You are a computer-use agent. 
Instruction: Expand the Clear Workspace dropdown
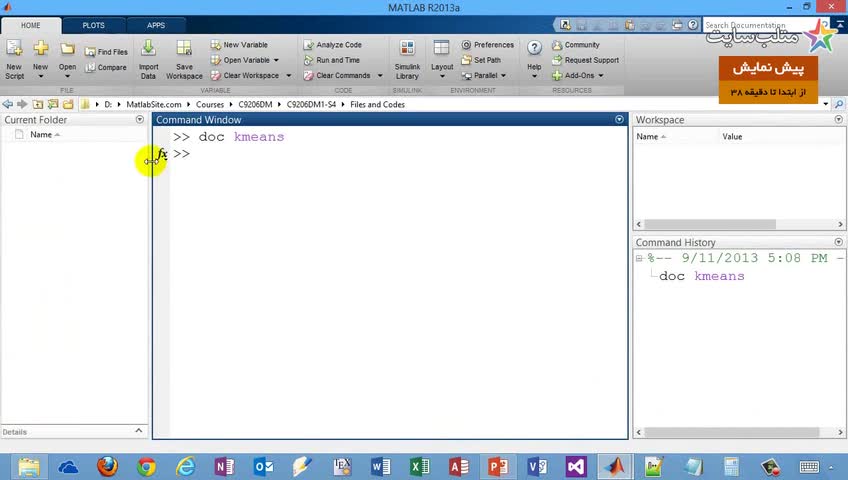[288, 76]
